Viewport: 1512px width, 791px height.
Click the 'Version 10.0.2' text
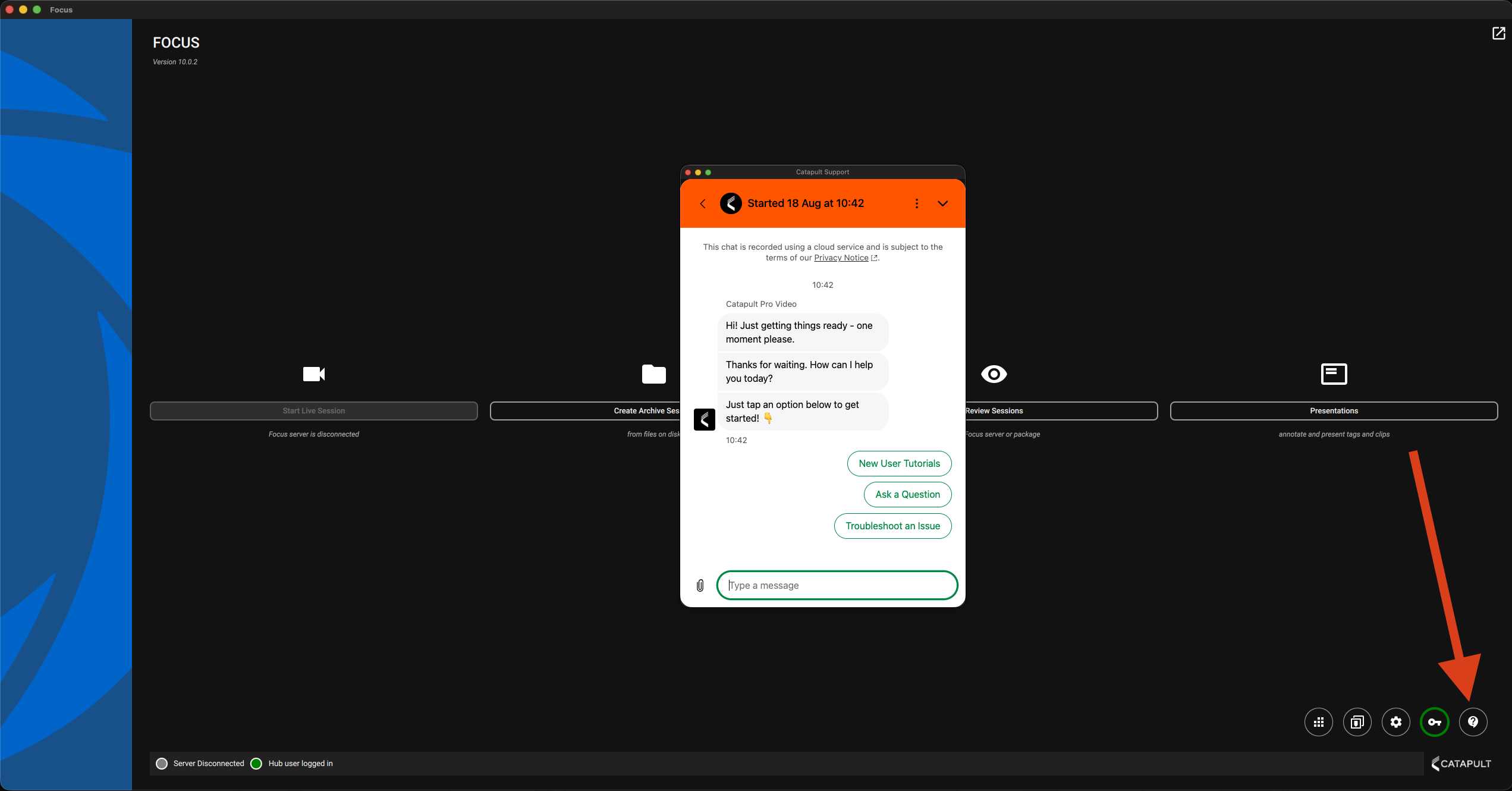(175, 62)
